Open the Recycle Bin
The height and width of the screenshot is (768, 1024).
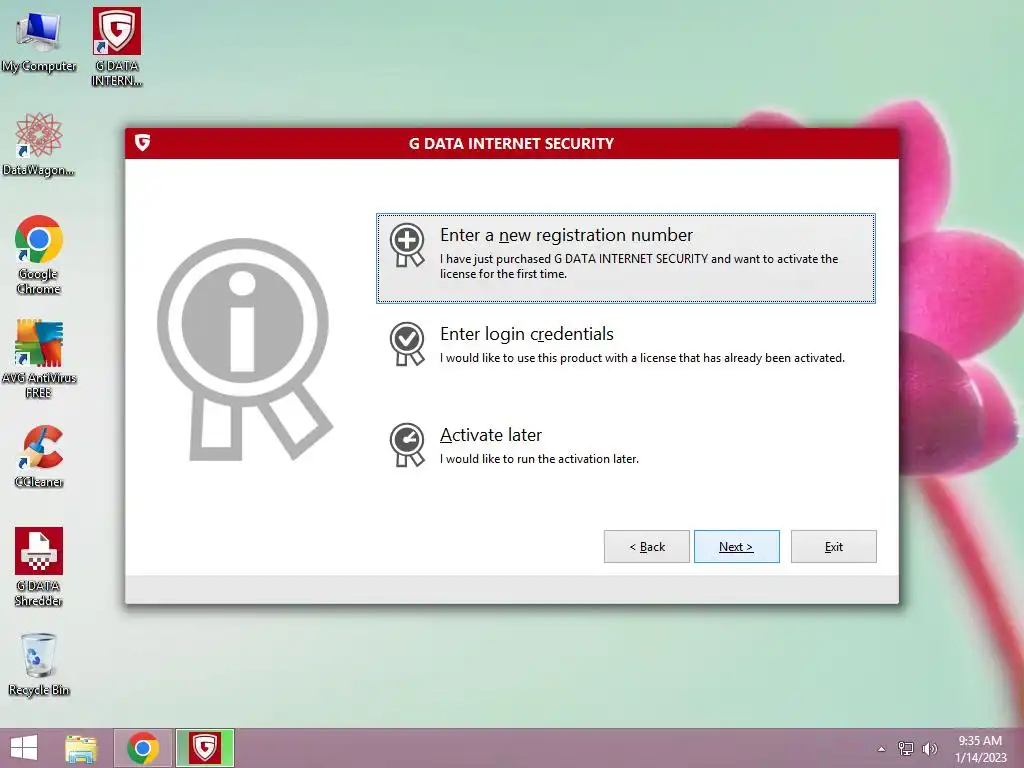click(x=39, y=665)
